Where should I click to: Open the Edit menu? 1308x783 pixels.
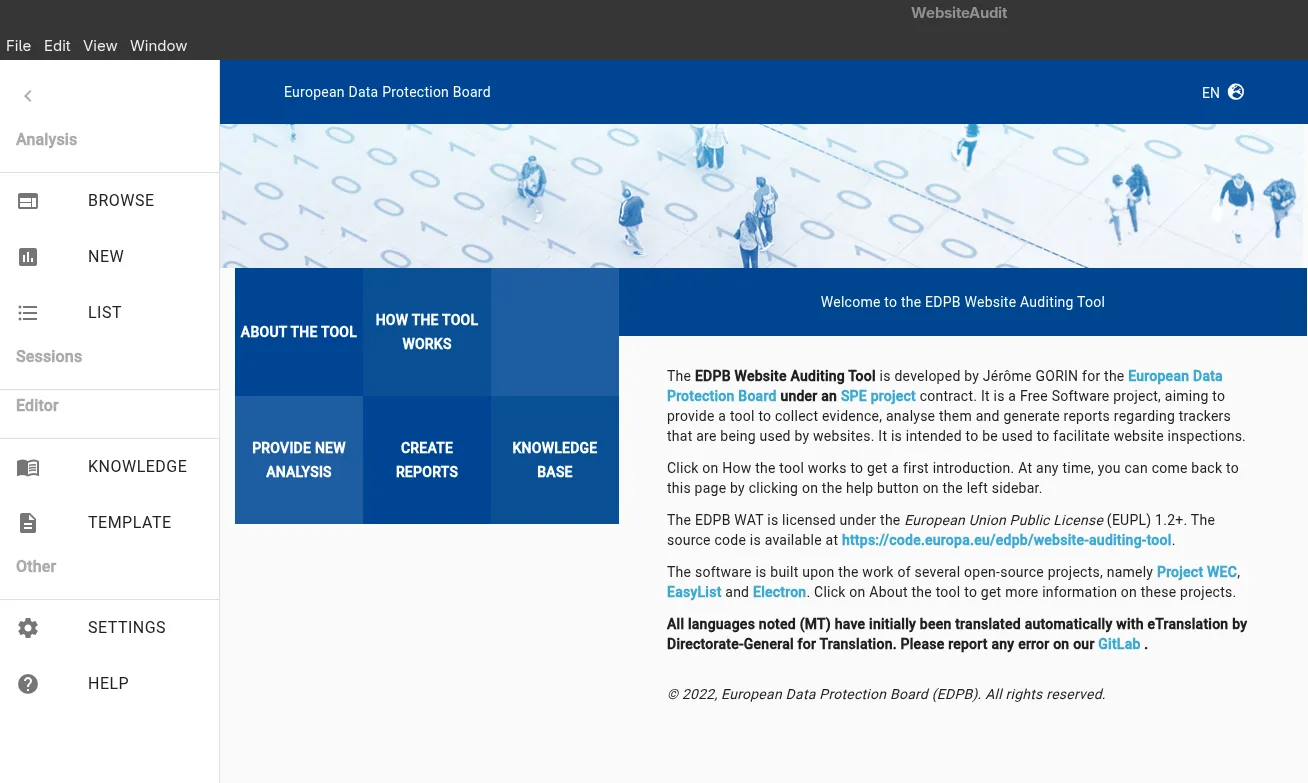[57, 45]
